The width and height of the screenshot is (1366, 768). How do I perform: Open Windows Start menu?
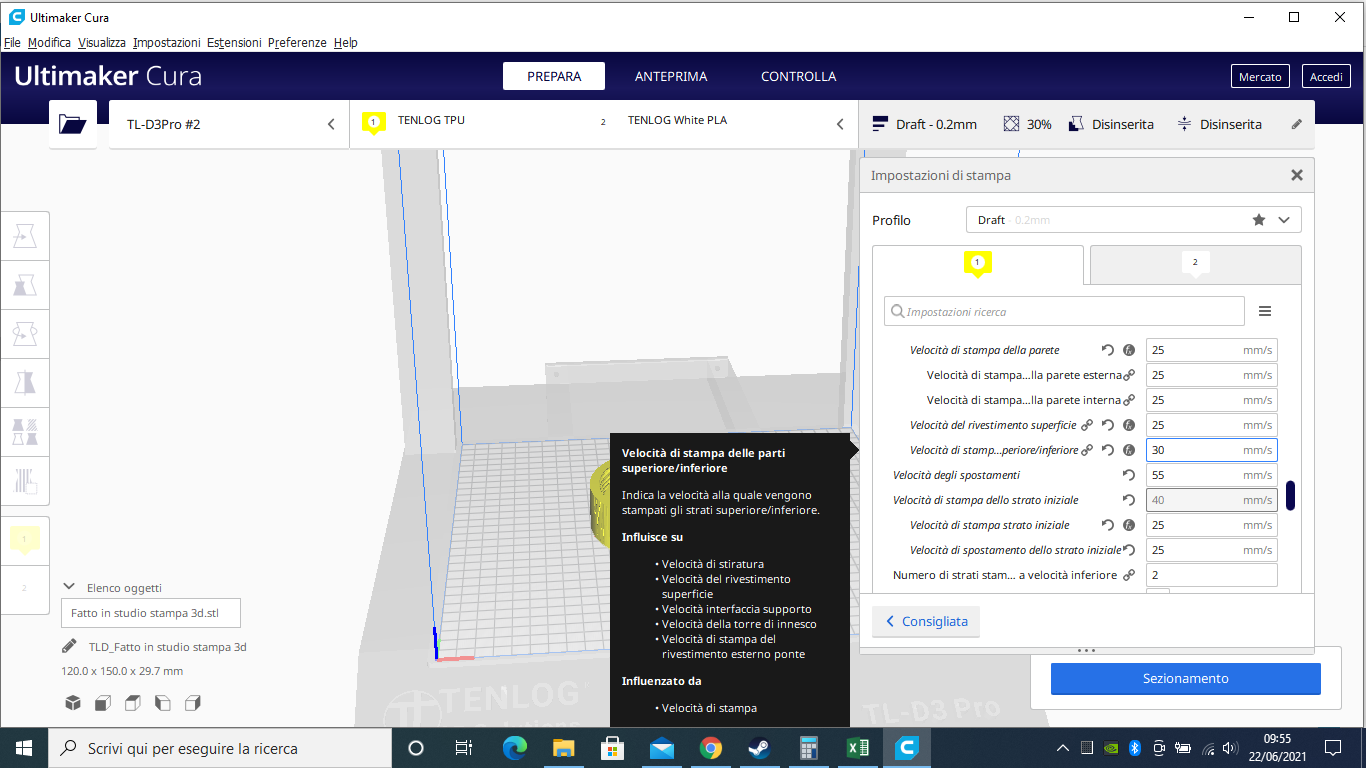[24, 747]
